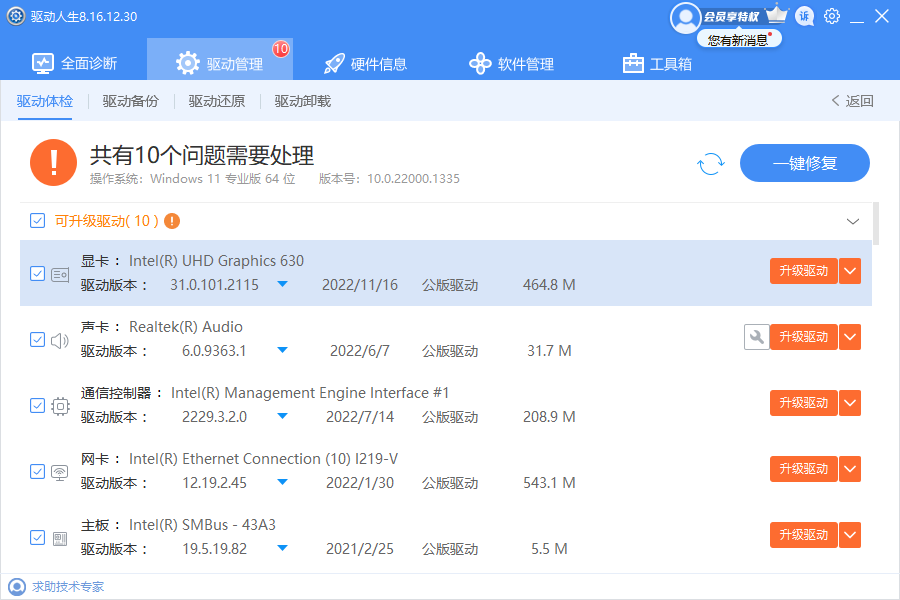Click the 诉 feedback bubble icon

804,16
